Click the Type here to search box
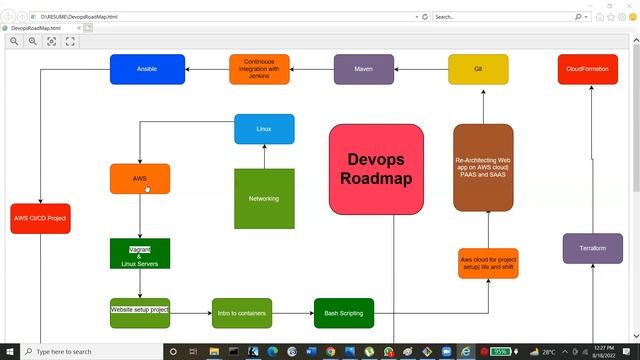 click(92, 351)
